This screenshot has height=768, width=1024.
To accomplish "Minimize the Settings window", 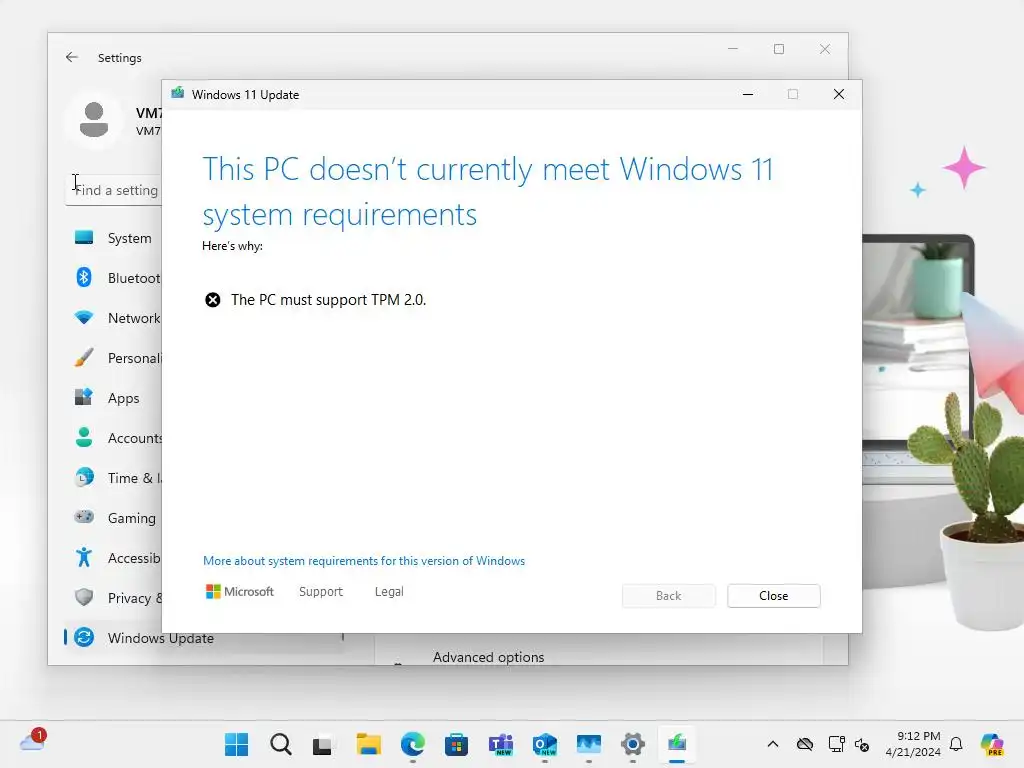I will (733, 49).
